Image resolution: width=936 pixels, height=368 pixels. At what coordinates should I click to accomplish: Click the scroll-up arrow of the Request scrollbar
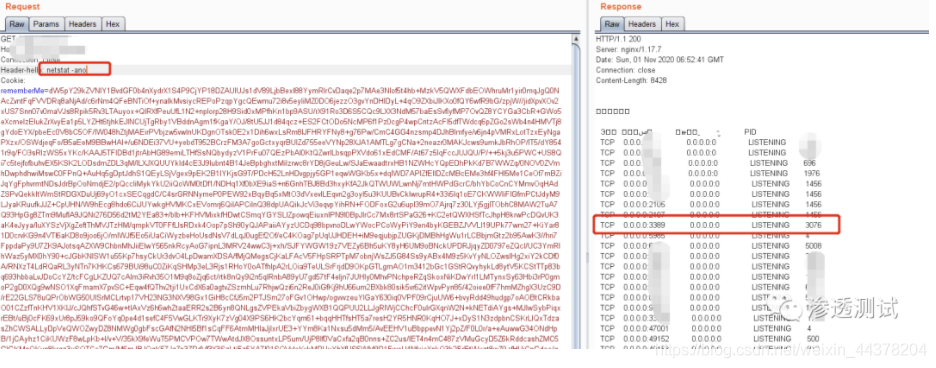coord(575,39)
